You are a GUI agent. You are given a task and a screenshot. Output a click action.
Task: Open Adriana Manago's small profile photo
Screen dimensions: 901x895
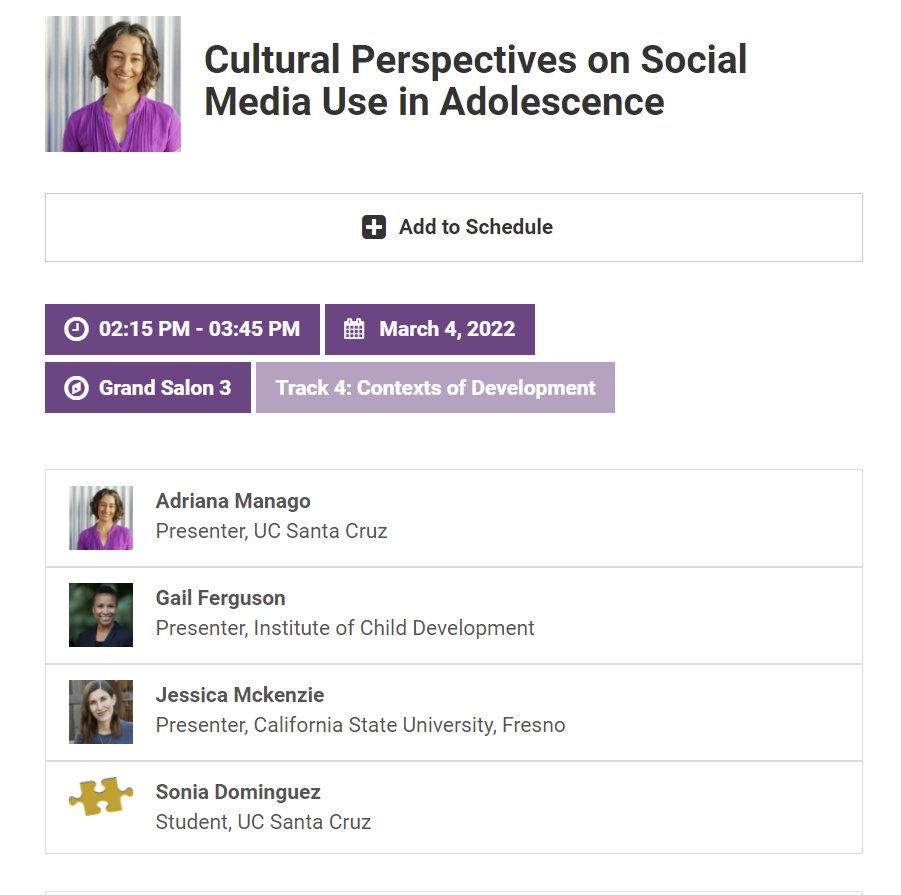coord(101,518)
